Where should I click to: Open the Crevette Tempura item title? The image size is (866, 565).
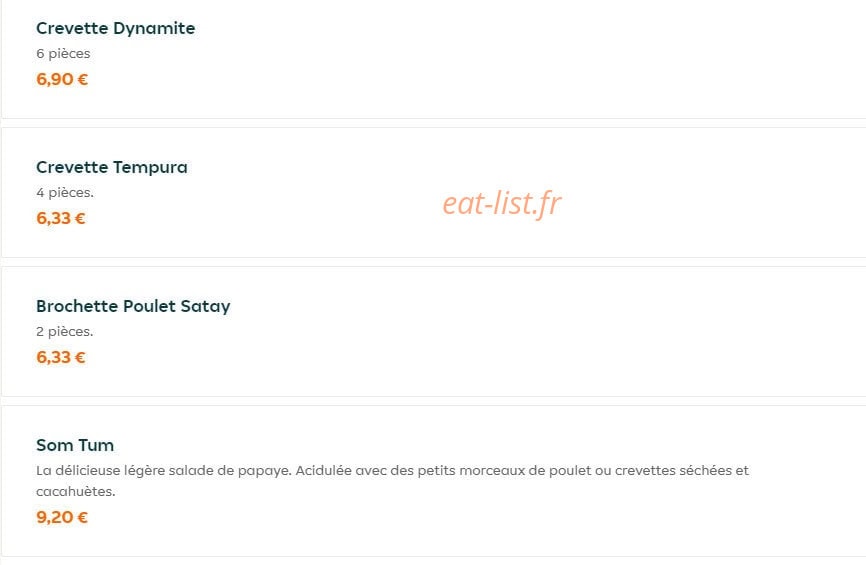(x=112, y=167)
